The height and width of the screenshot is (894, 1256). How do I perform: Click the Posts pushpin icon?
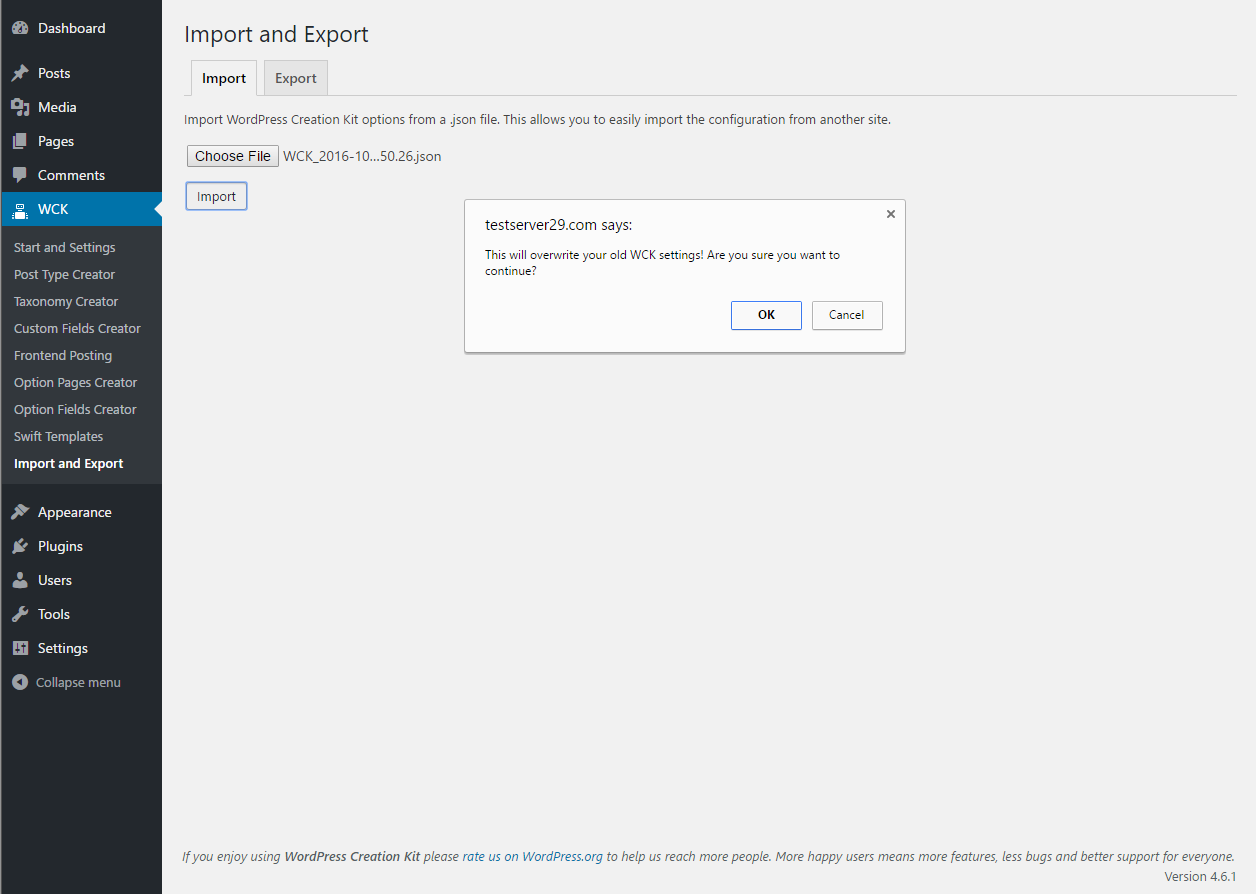(20, 72)
